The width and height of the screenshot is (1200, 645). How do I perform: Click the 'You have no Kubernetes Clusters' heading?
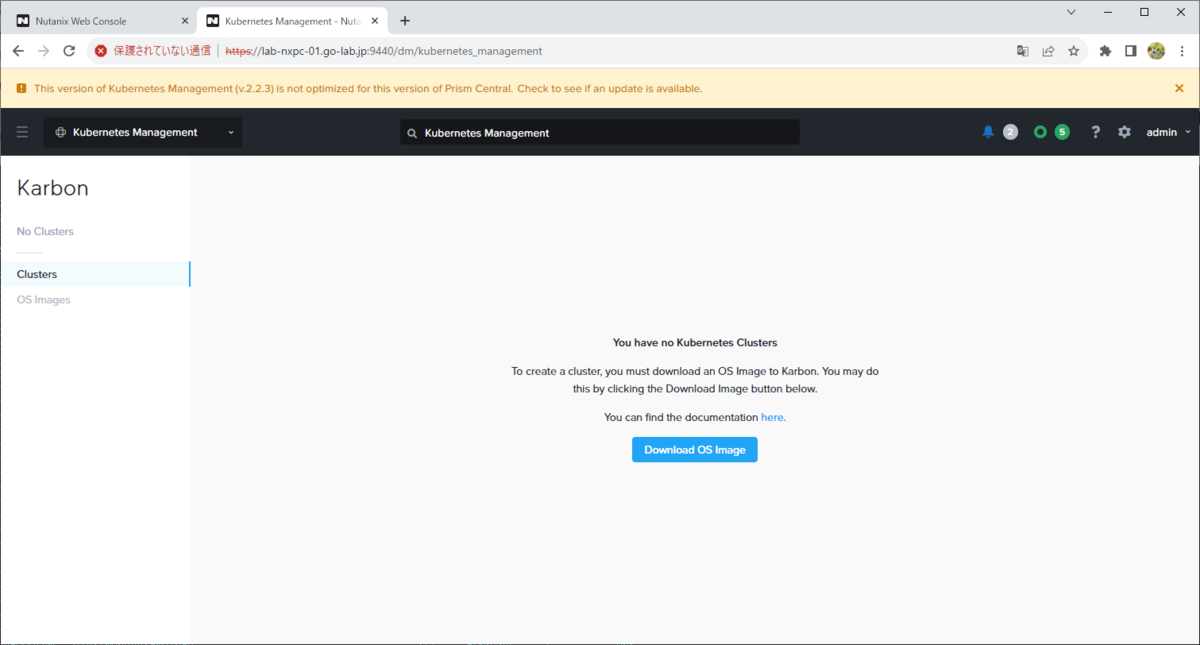click(695, 343)
